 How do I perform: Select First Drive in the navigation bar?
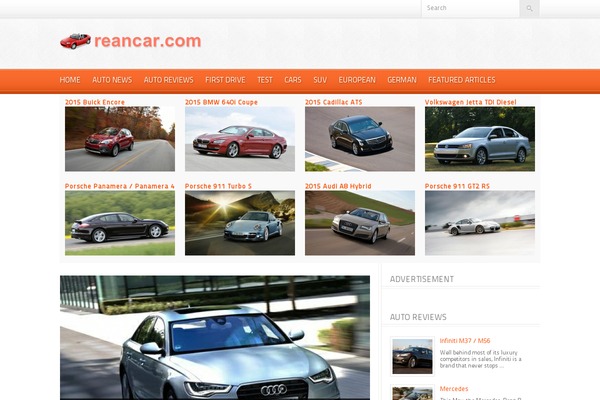pyautogui.click(x=225, y=80)
